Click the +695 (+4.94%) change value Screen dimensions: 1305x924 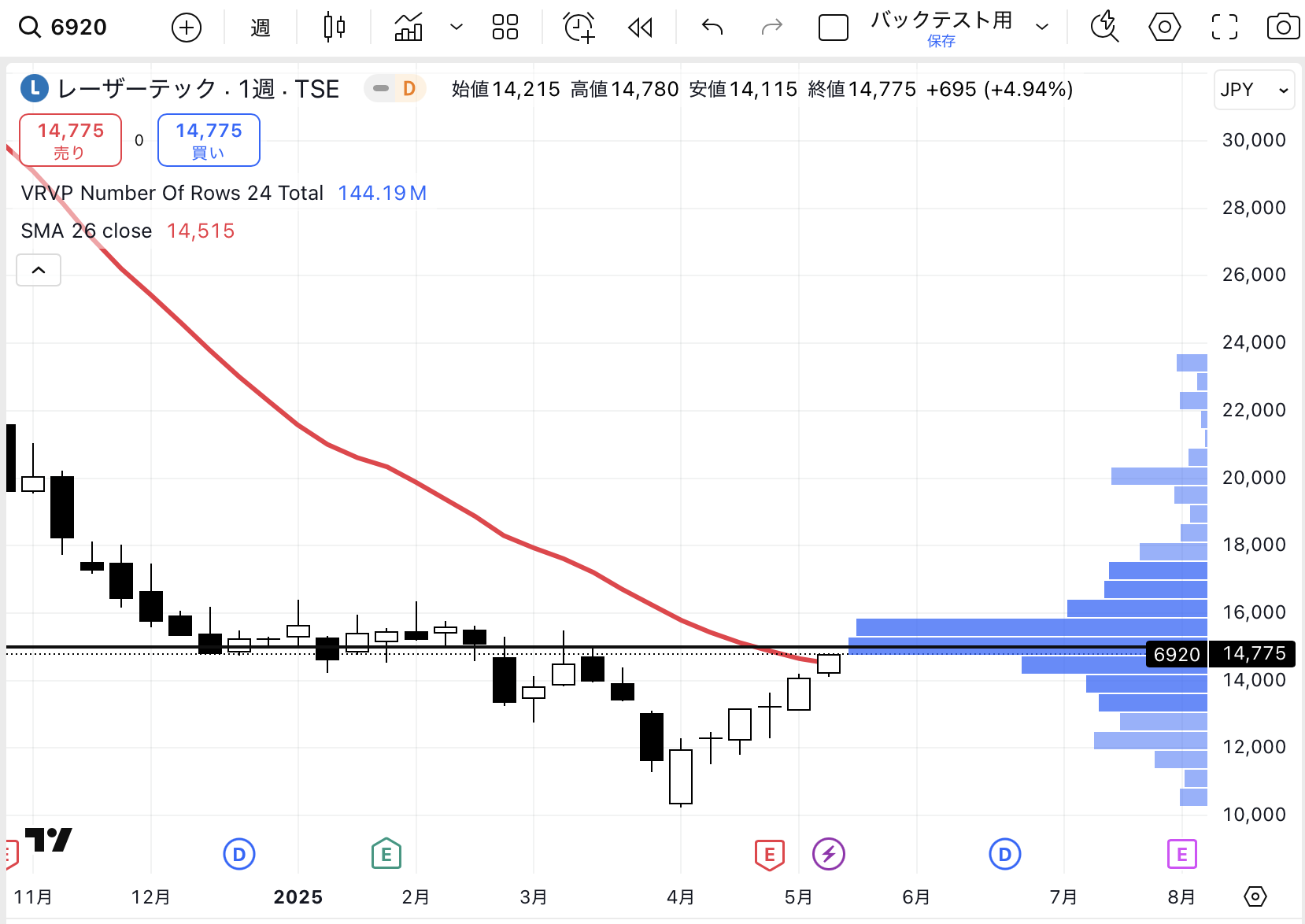click(x=1000, y=89)
